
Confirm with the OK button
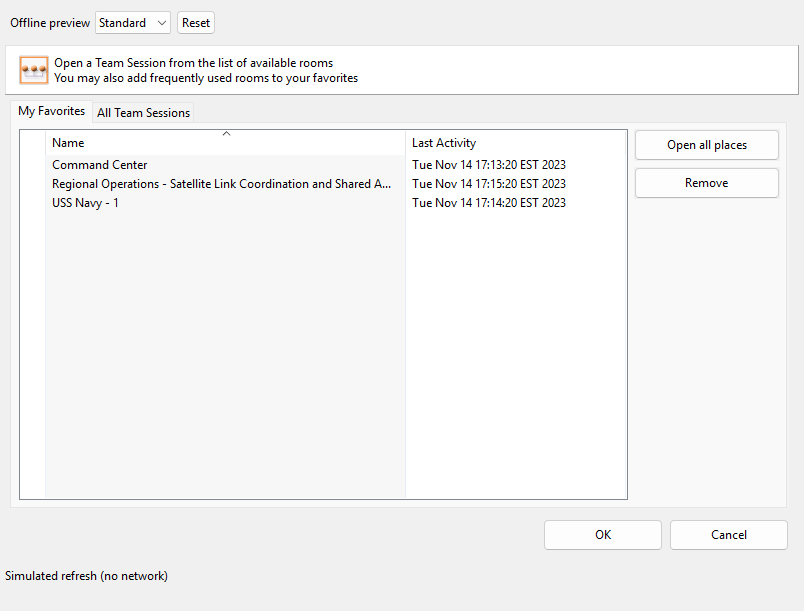coord(603,535)
